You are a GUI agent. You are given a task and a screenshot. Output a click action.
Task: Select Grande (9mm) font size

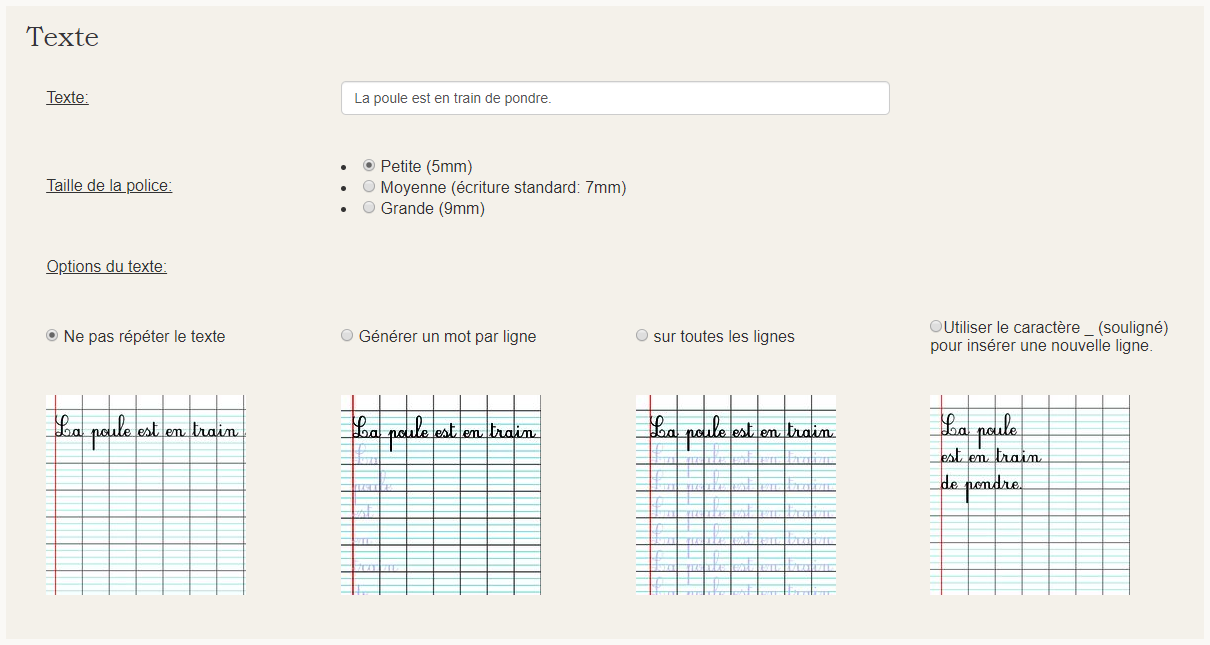click(369, 207)
